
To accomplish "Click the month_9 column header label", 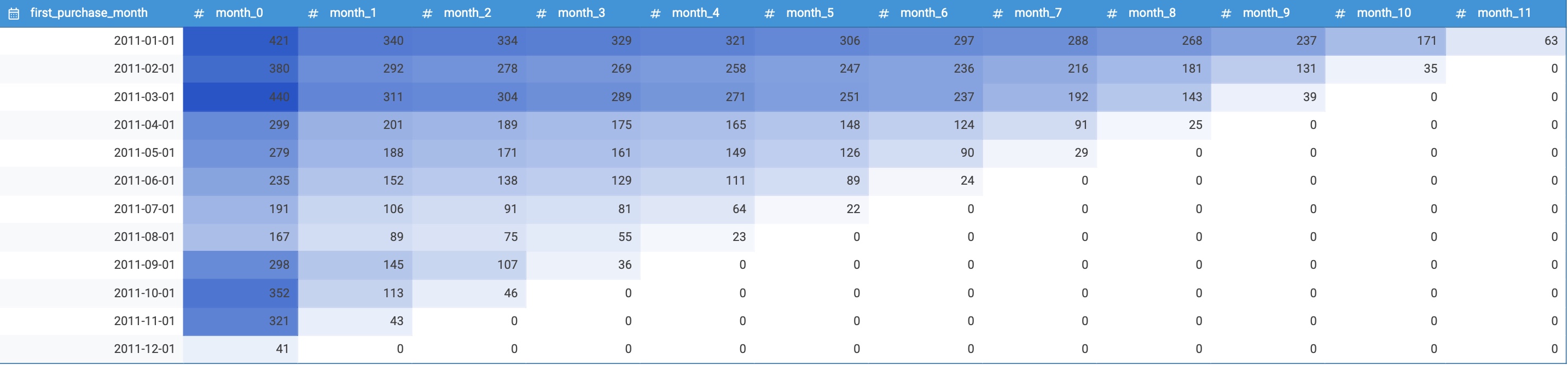I will click(1266, 13).
